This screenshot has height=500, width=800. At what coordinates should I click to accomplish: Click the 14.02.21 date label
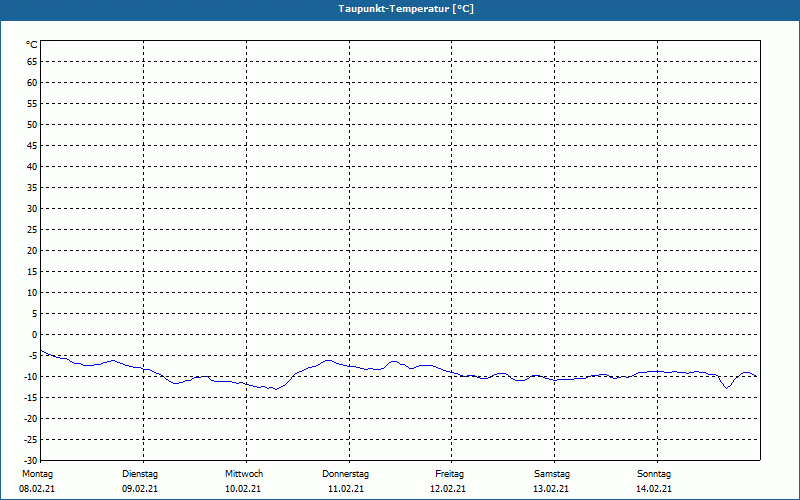[654, 489]
